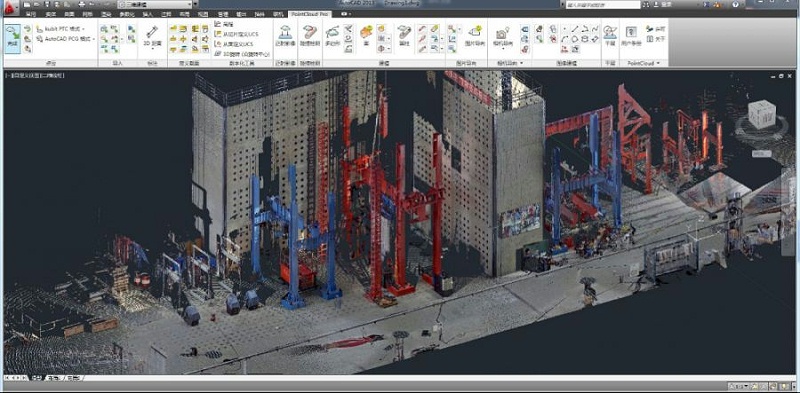The width and height of the screenshot is (800, 393).
Task: Click the image orientation icon with sun
Action: (x=475, y=36)
